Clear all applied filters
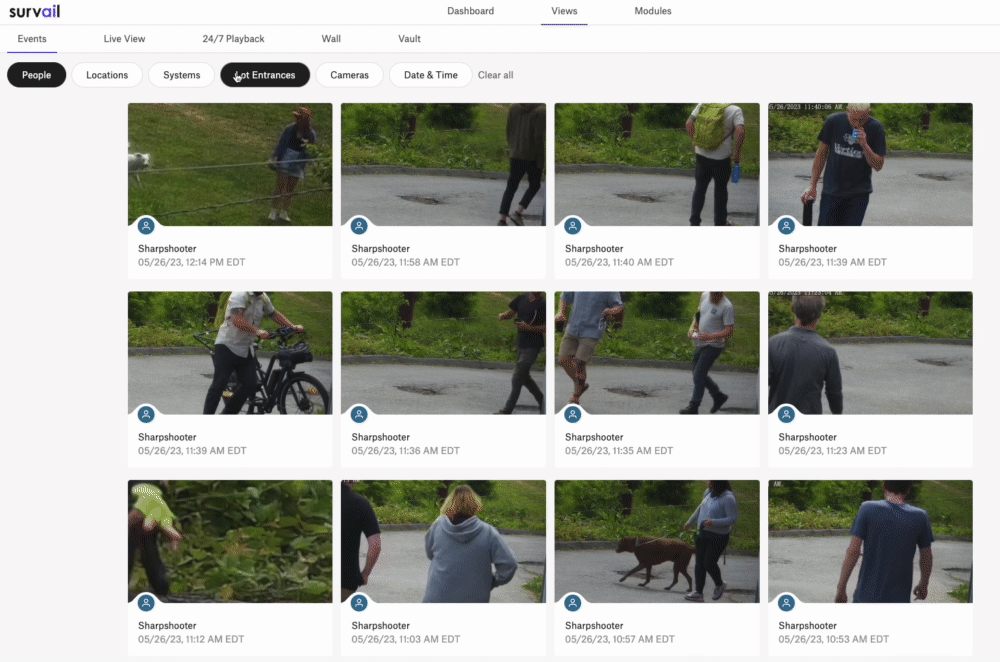1000x662 pixels. 496,75
